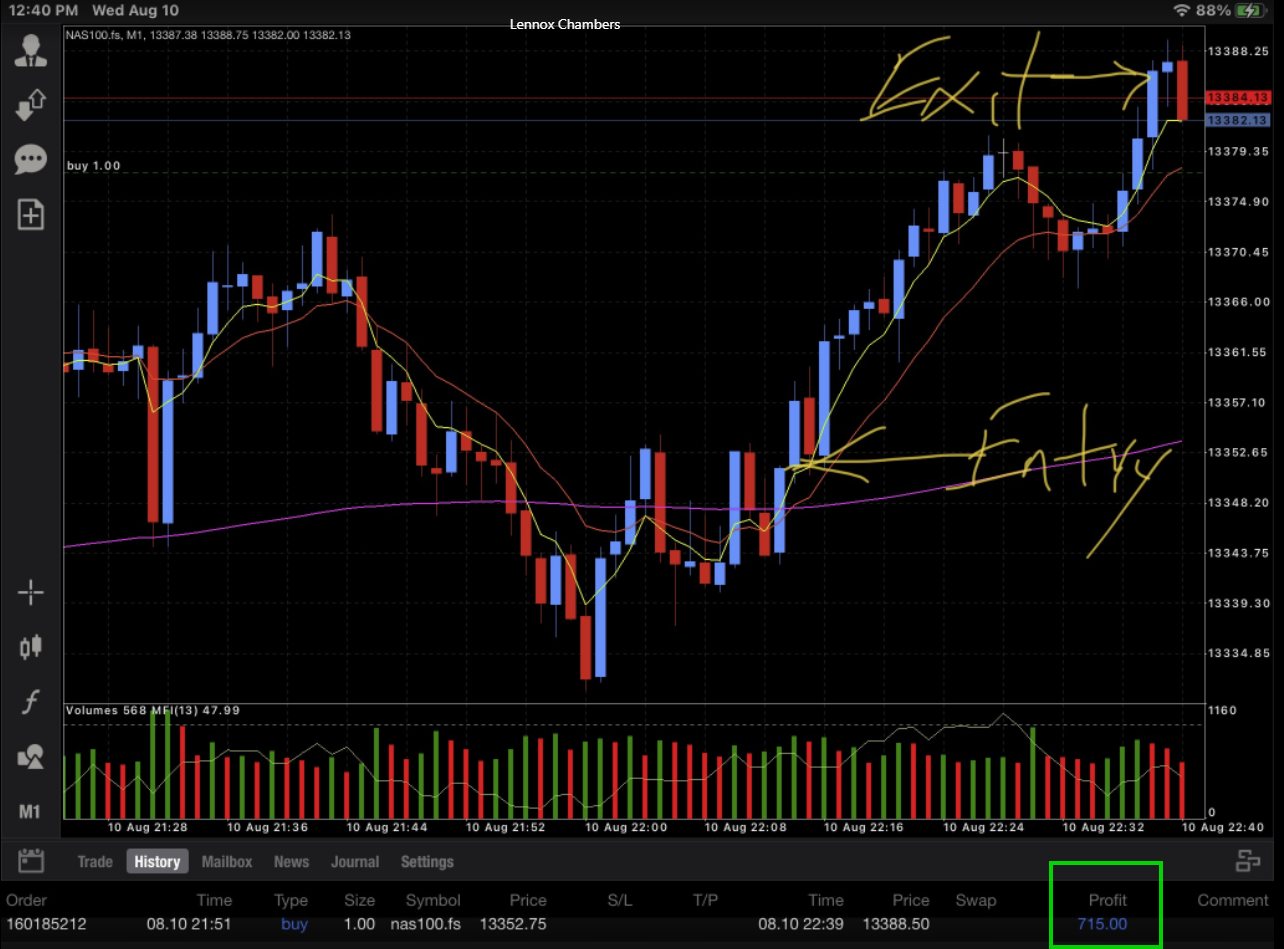Viewport: 1284px width, 949px height.
Task: Click the close time 08.10 22:39
Action: pyautogui.click(x=801, y=924)
